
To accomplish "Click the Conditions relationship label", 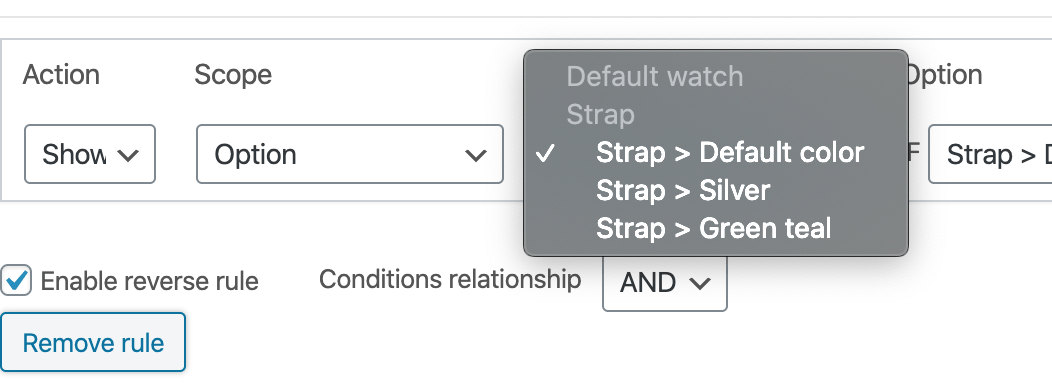I will pyautogui.click(x=450, y=279).
